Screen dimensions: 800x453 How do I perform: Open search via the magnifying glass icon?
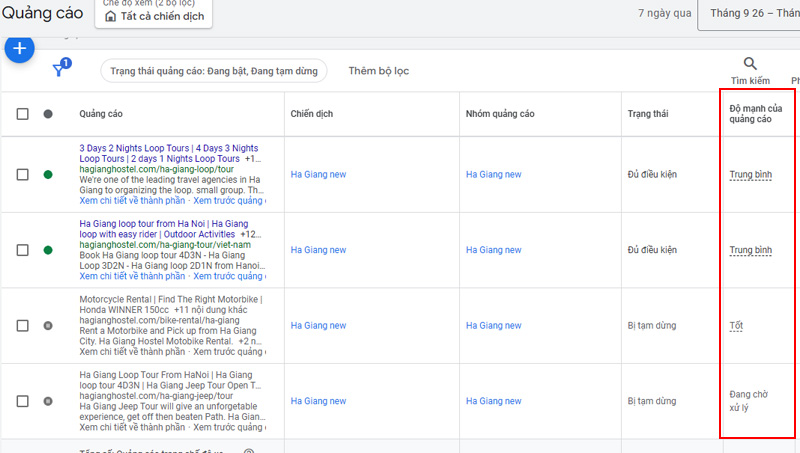(x=750, y=64)
